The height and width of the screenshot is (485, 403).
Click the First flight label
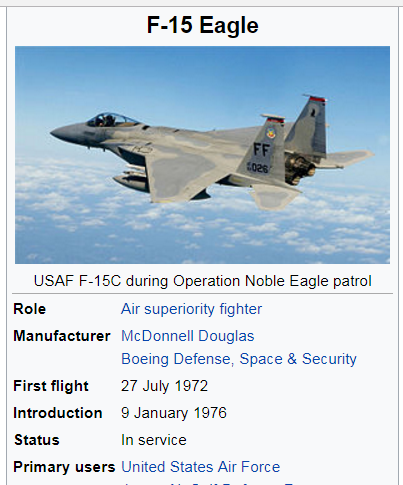click(x=51, y=386)
